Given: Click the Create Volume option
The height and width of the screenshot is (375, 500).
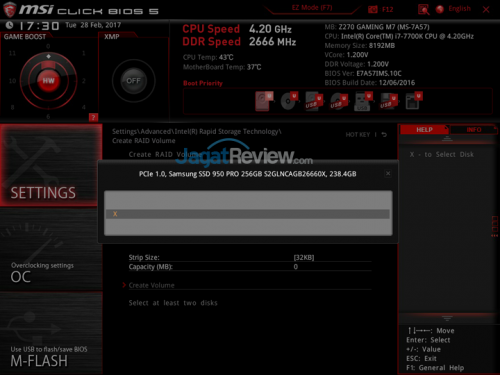Looking at the screenshot, I should 151,285.
